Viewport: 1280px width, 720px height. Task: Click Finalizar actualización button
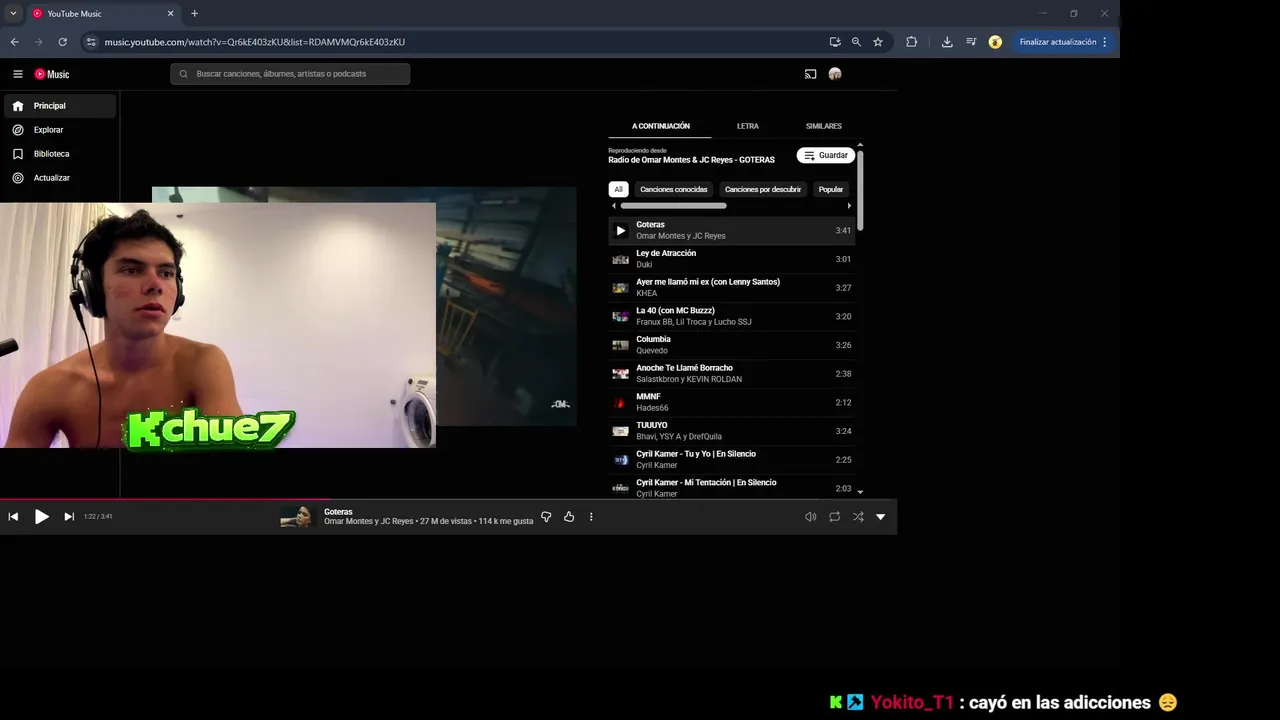click(x=1063, y=42)
